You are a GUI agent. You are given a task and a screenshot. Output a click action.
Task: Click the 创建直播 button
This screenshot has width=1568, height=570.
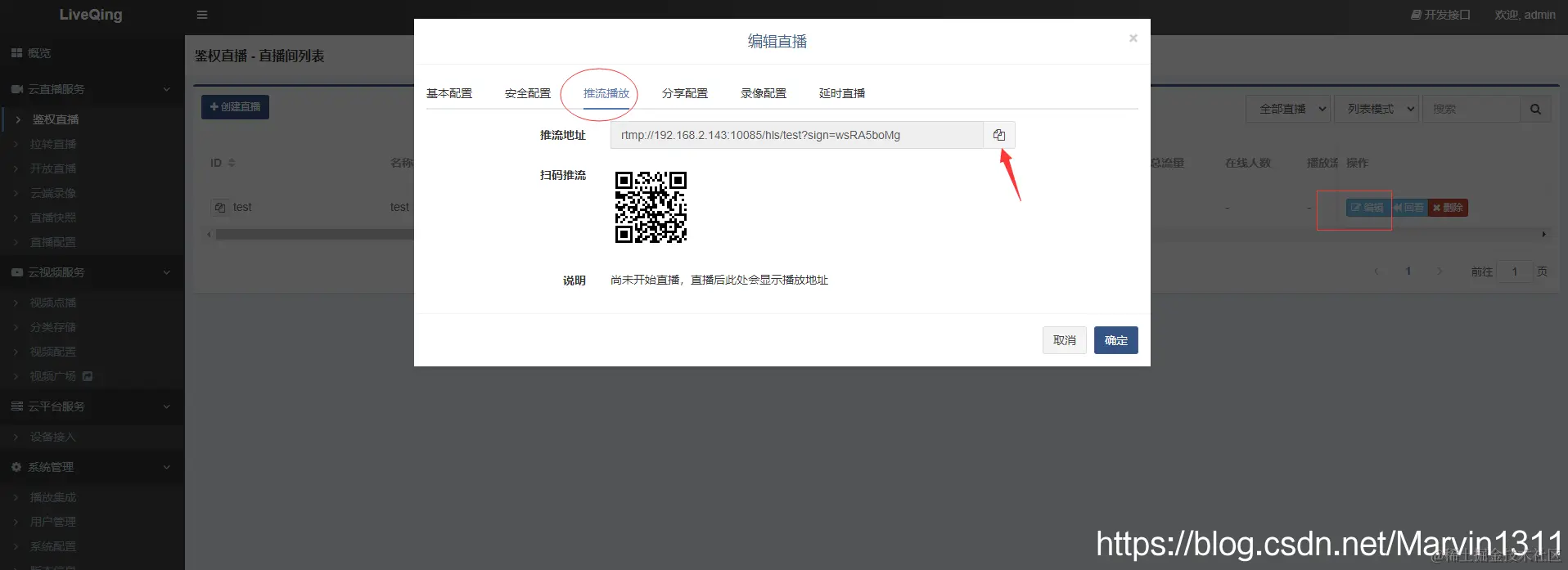[235, 107]
